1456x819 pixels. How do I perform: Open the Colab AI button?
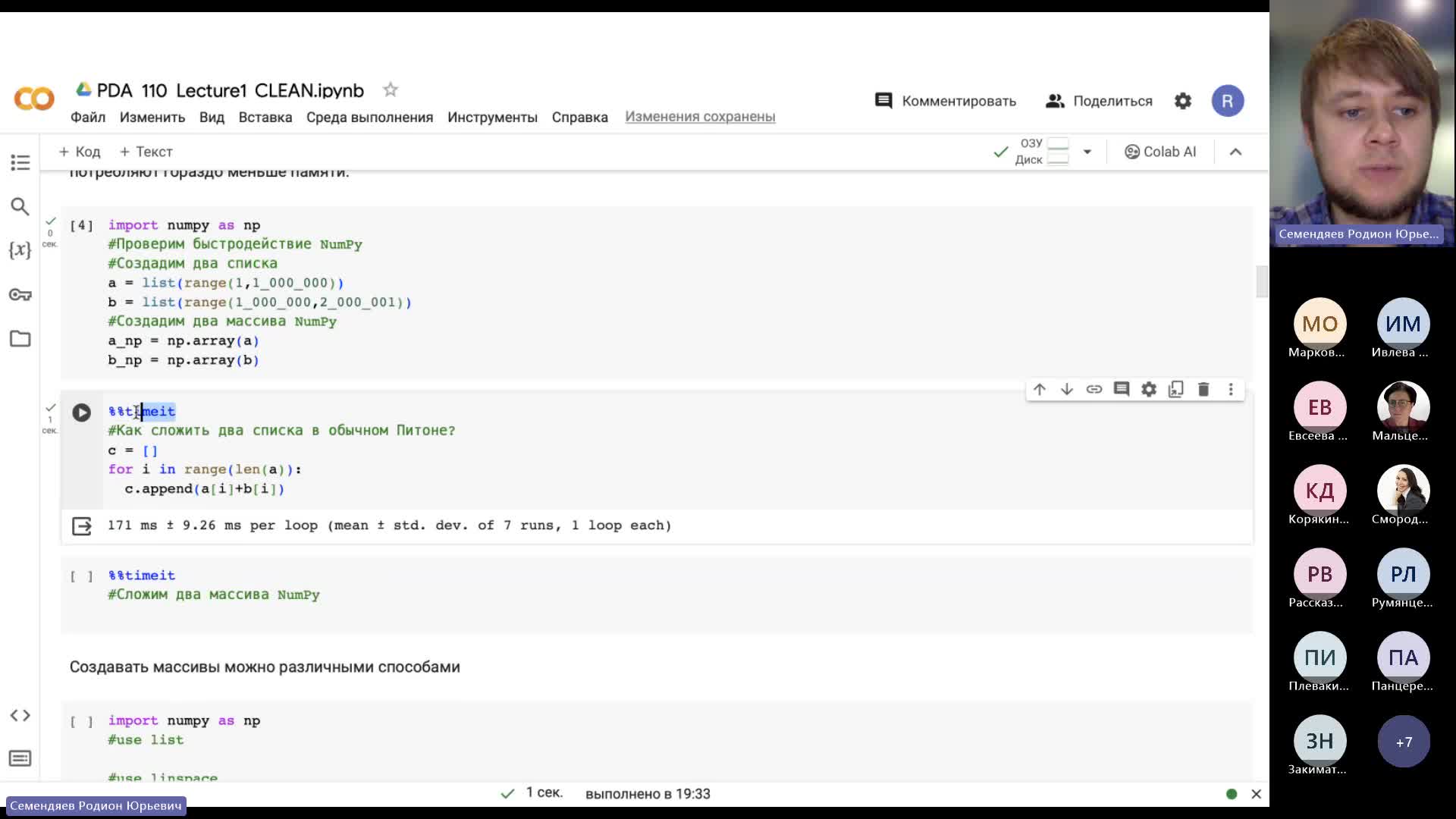1160,152
